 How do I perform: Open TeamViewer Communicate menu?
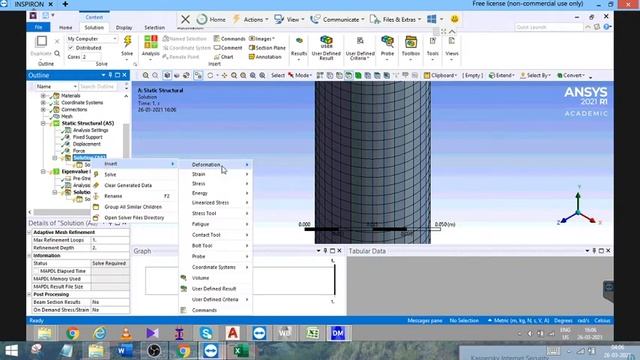[x=338, y=19]
